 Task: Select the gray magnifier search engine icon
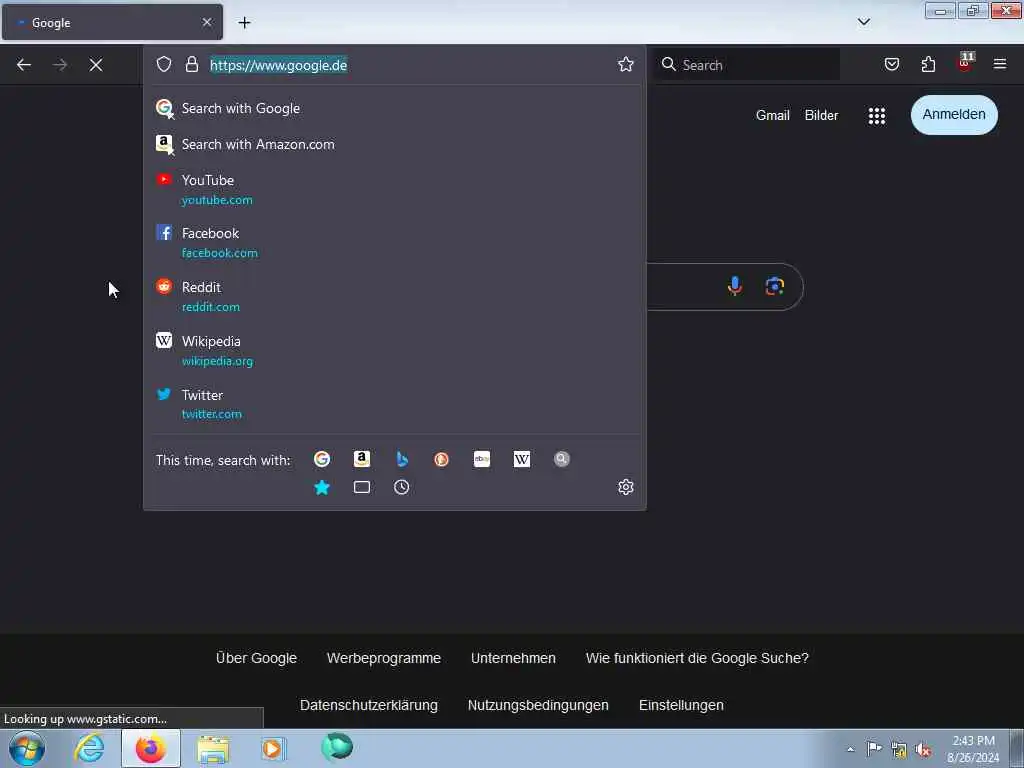562,459
